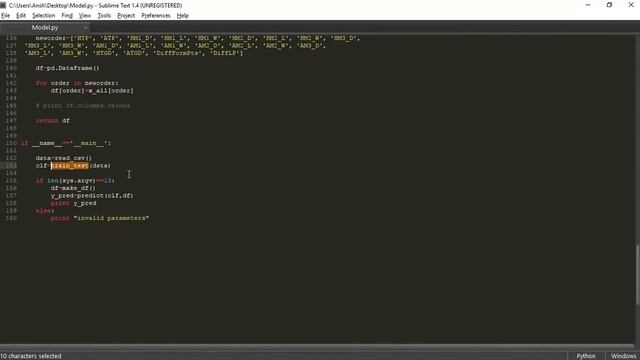This screenshot has width=640, height=360.
Task: Open the Help menu
Action: 182,16
